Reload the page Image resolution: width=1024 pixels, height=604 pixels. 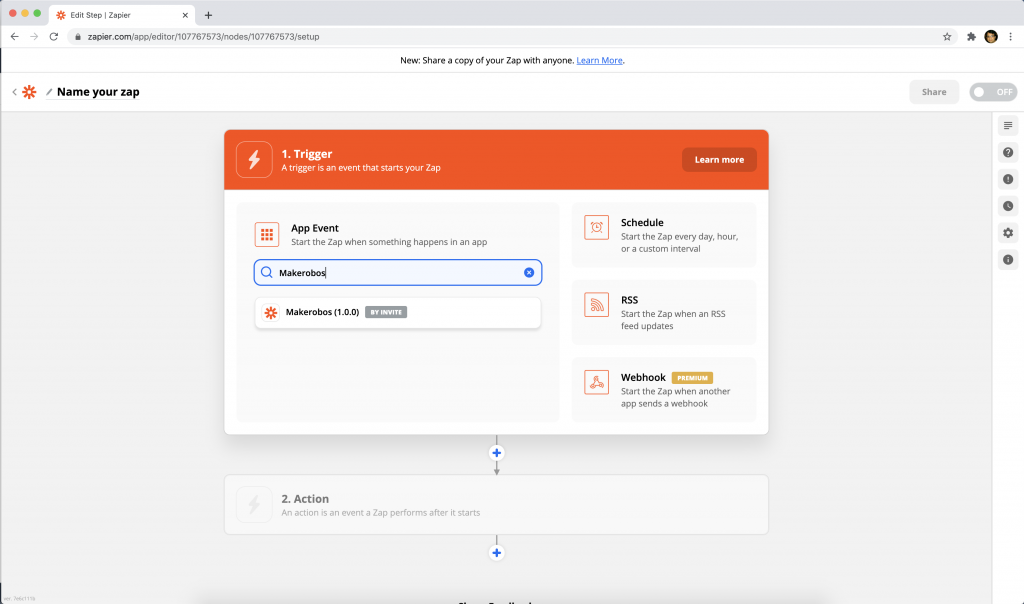(x=54, y=37)
